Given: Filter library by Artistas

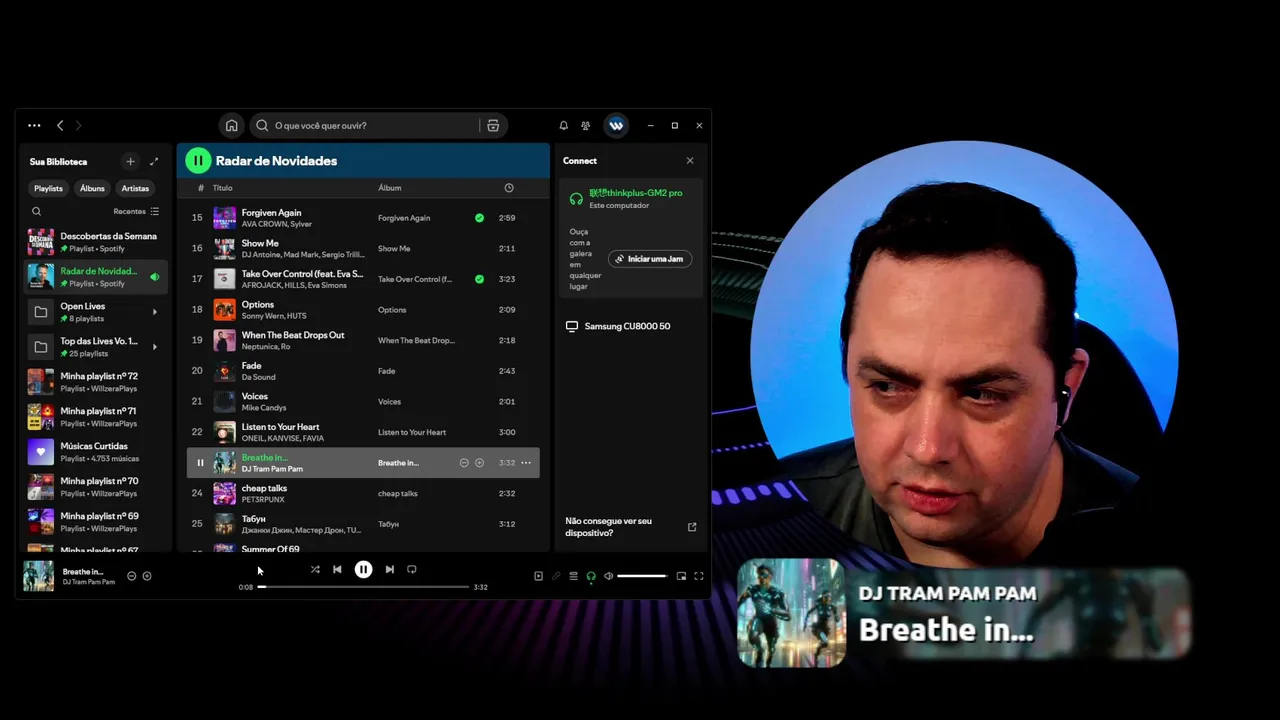Looking at the screenshot, I should pos(135,188).
